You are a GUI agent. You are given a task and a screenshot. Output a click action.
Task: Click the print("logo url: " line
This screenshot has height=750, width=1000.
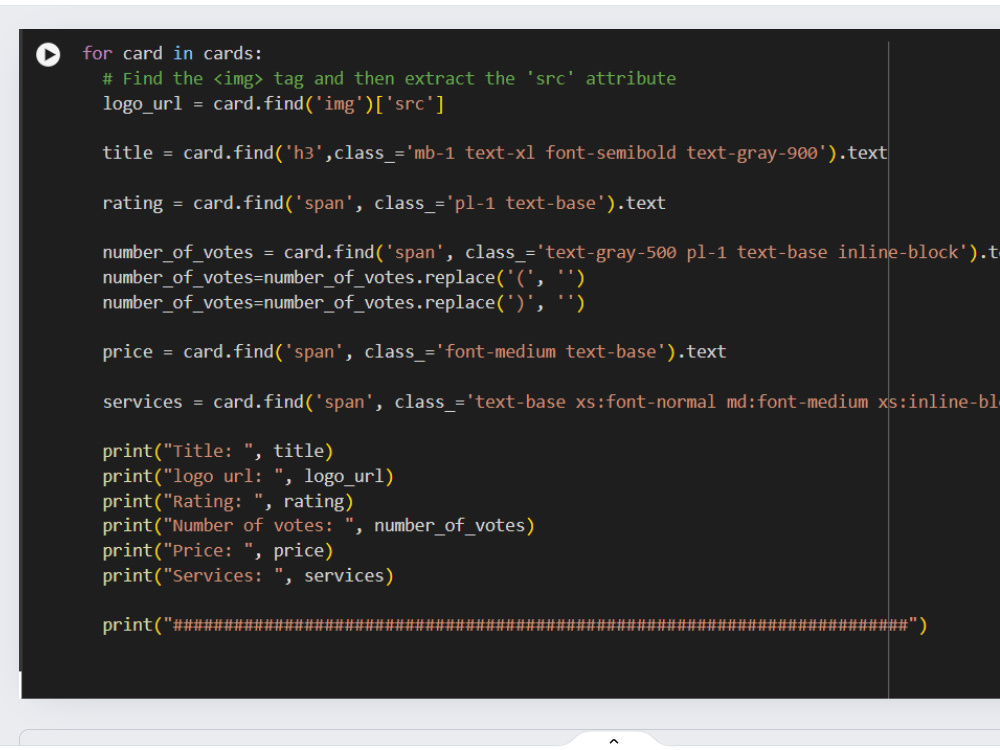point(248,476)
